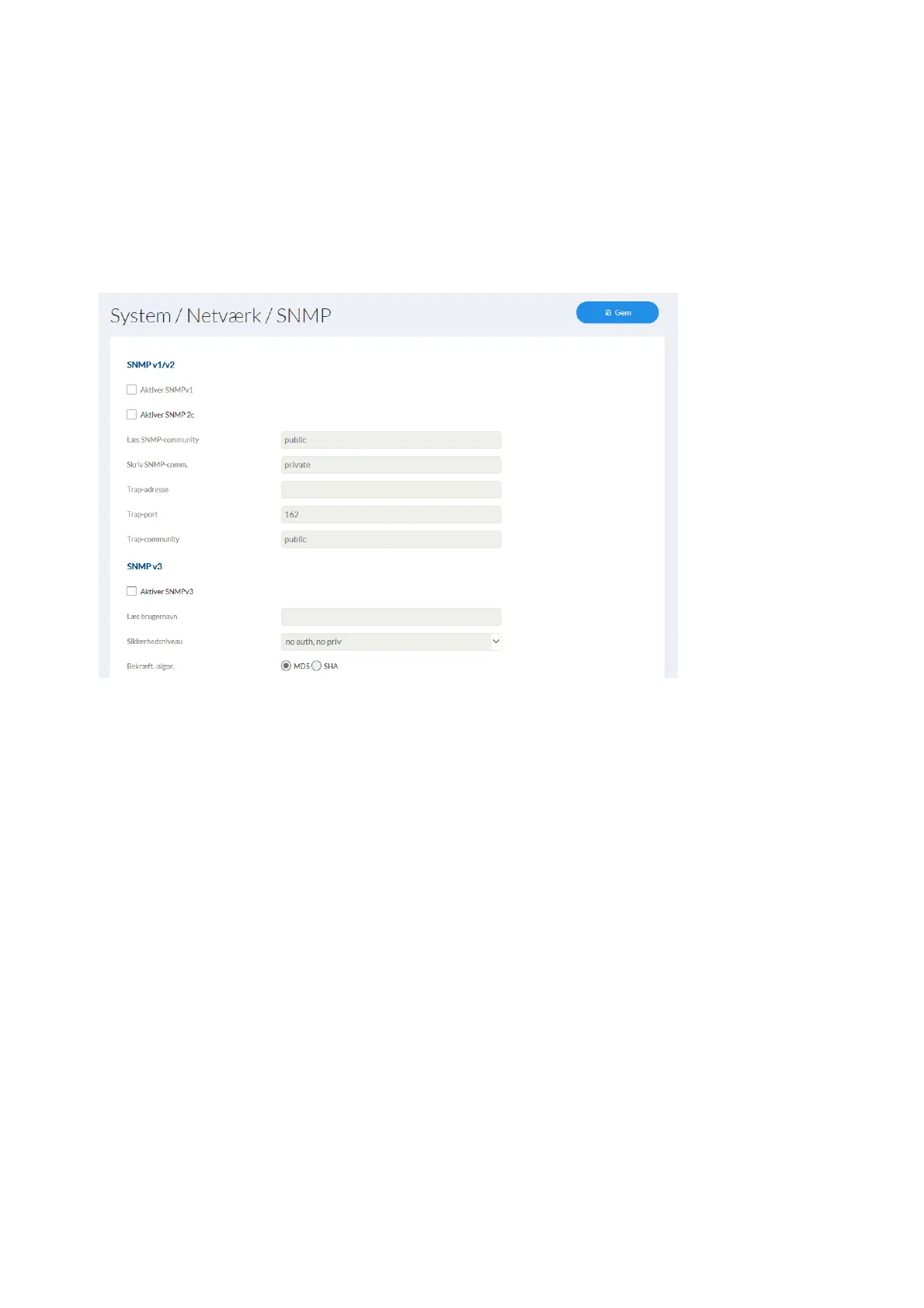This screenshot has height=1308, width=924.
Task: Select the Trap-port field showing 162
Action: [391, 514]
